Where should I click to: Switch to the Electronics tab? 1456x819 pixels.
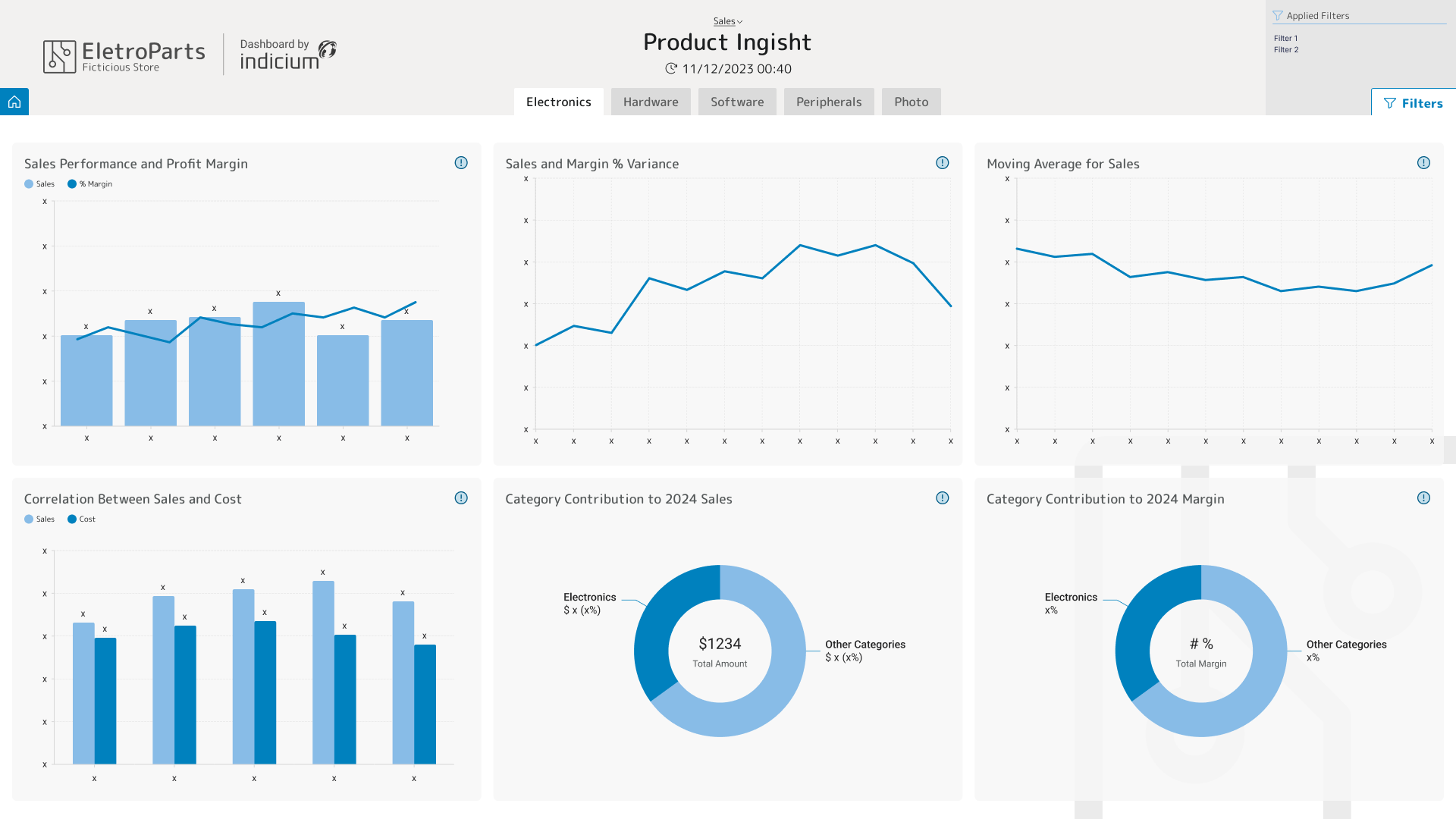tap(559, 102)
